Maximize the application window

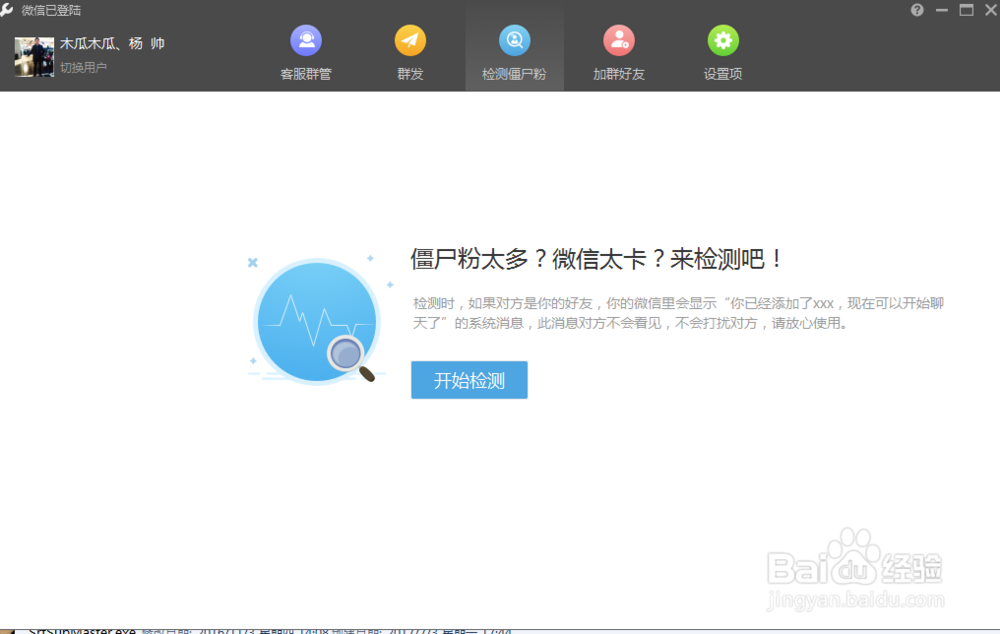click(x=965, y=10)
